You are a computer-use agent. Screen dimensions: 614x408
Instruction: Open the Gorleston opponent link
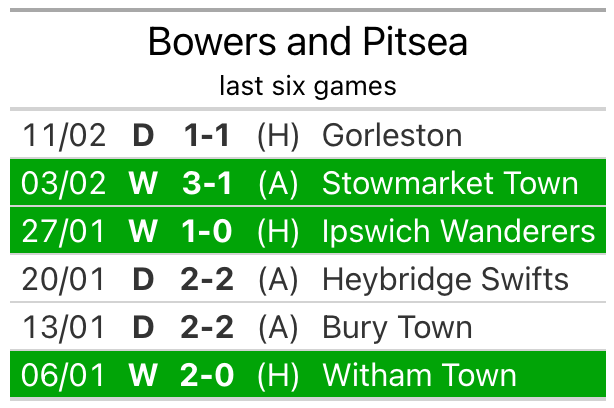point(392,135)
